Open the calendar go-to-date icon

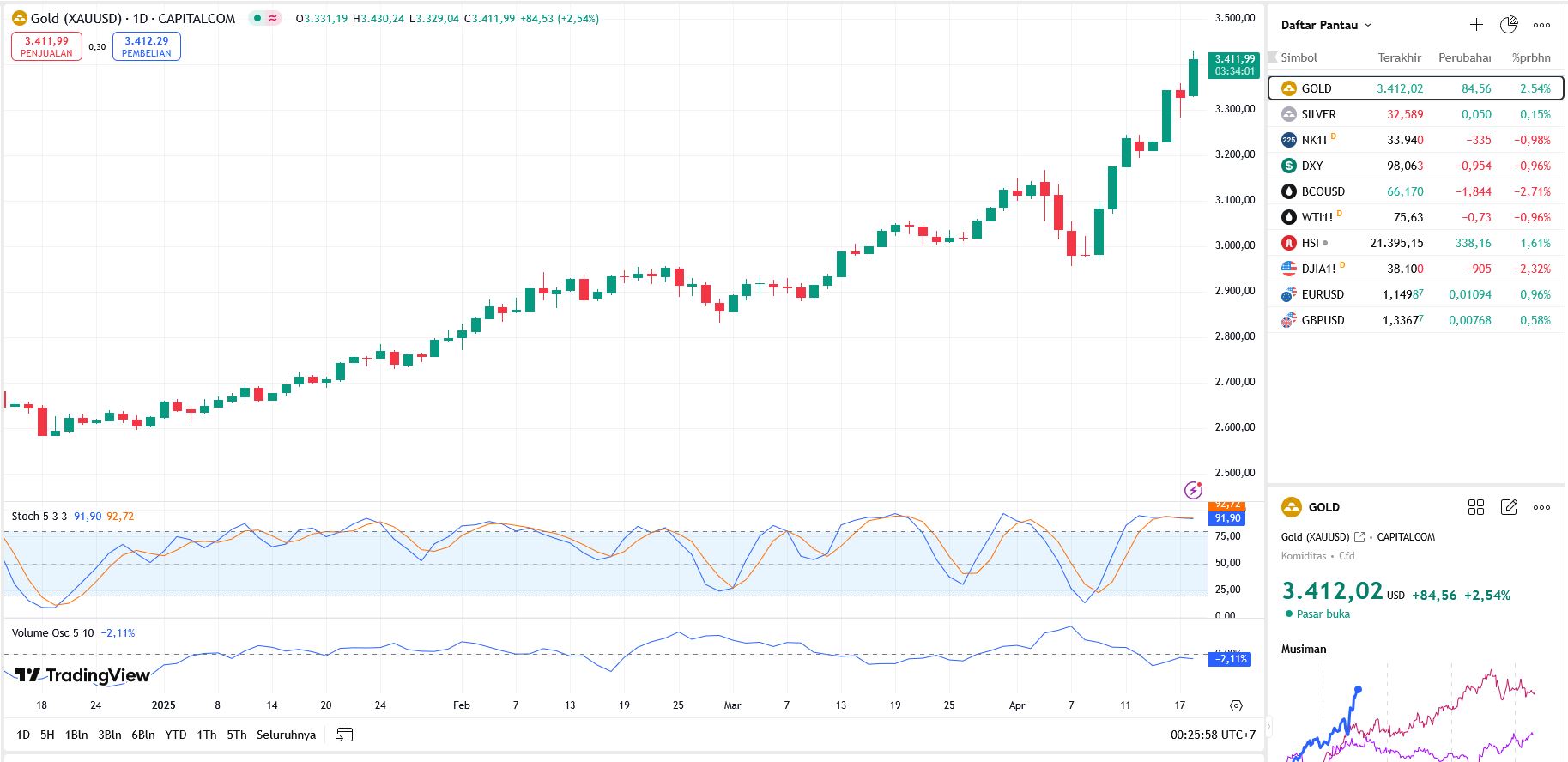tap(345, 735)
